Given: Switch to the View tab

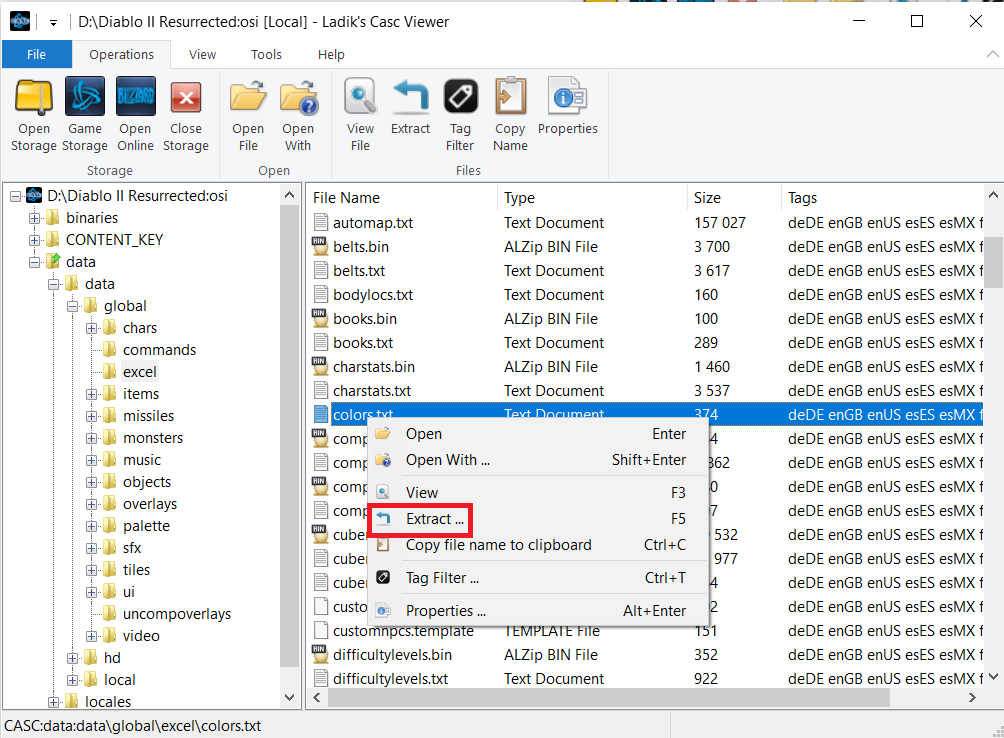Looking at the screenshot, I should pyautogui.click(x=202, y=54).
